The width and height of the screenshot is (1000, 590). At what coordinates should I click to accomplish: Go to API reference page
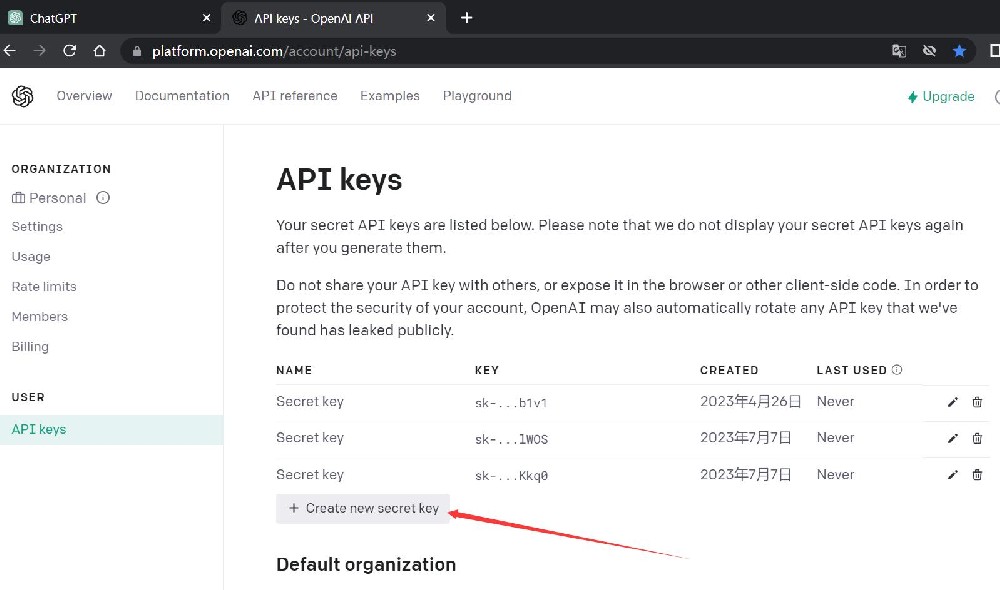point(295,96)
